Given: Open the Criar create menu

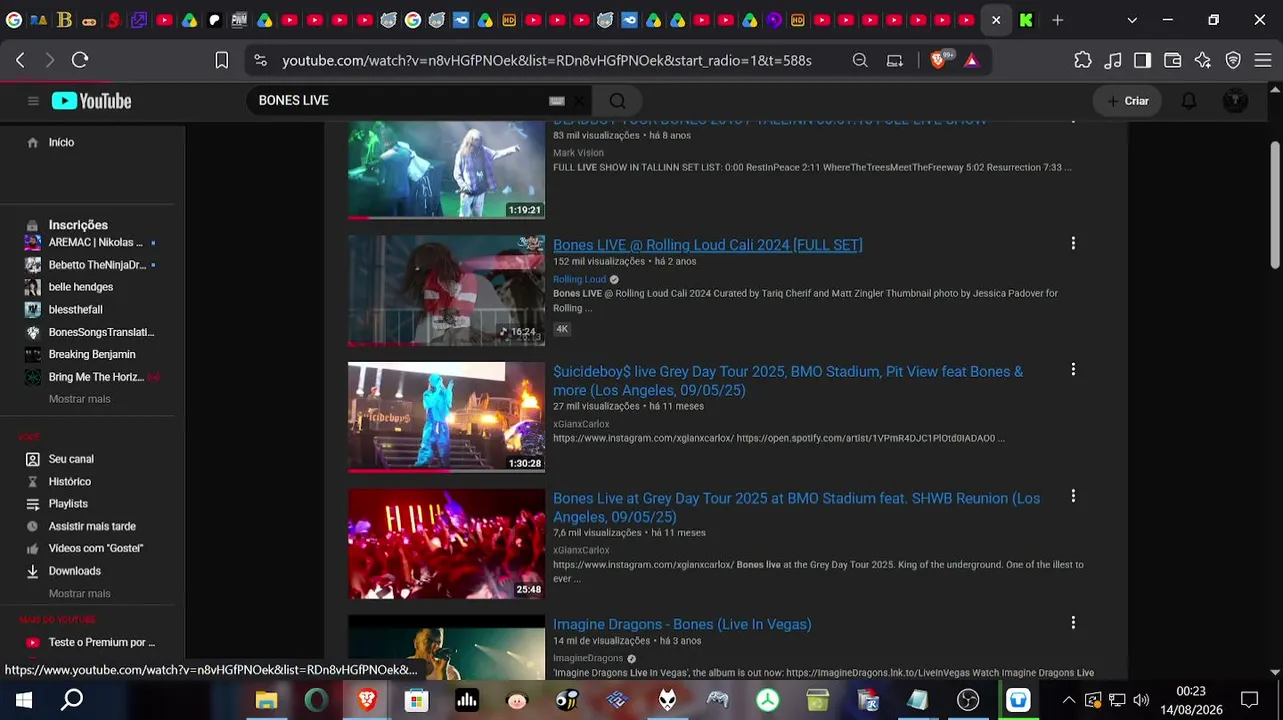Looking at the screenshot, I should (x=1128, y=101).
